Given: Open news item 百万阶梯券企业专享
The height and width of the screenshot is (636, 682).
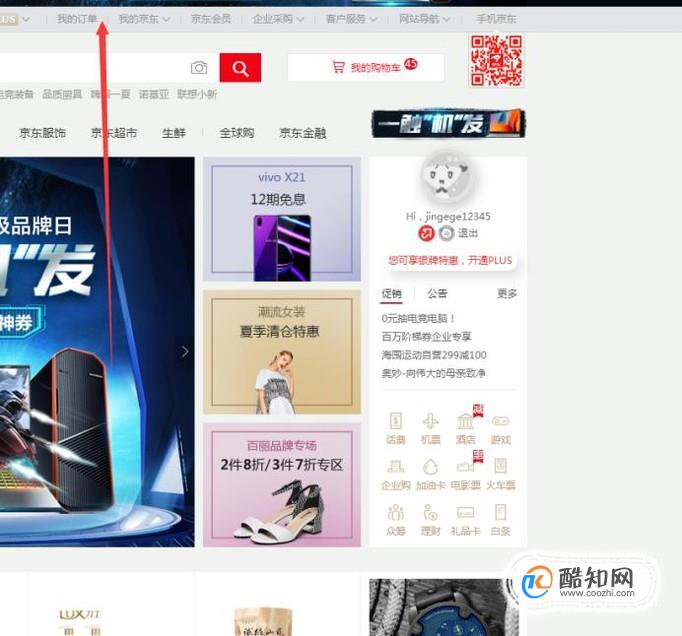Looking at the screenshot, I should 426,337.
